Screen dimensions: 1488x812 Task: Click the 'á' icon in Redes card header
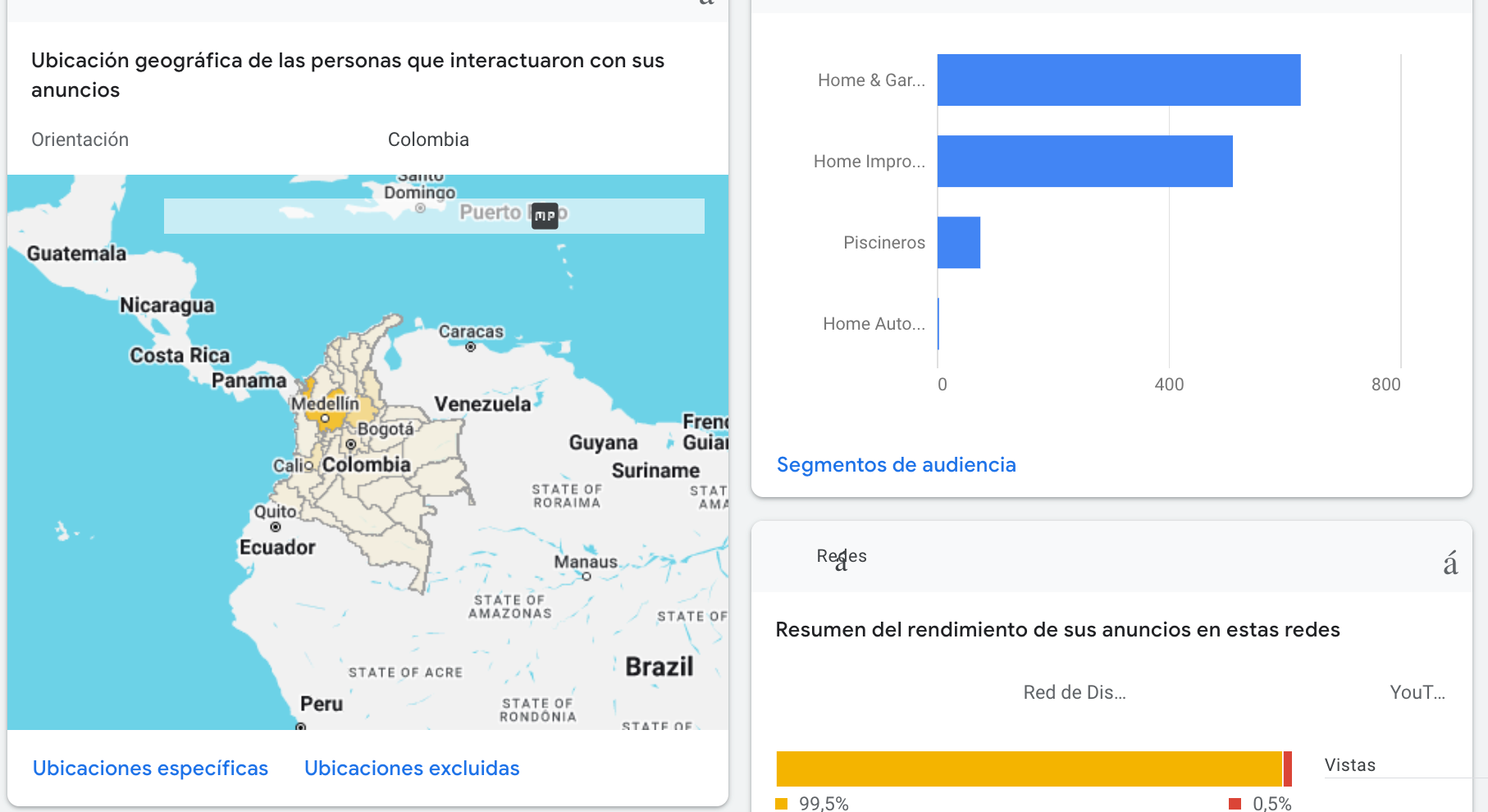tap(1450, 563)
